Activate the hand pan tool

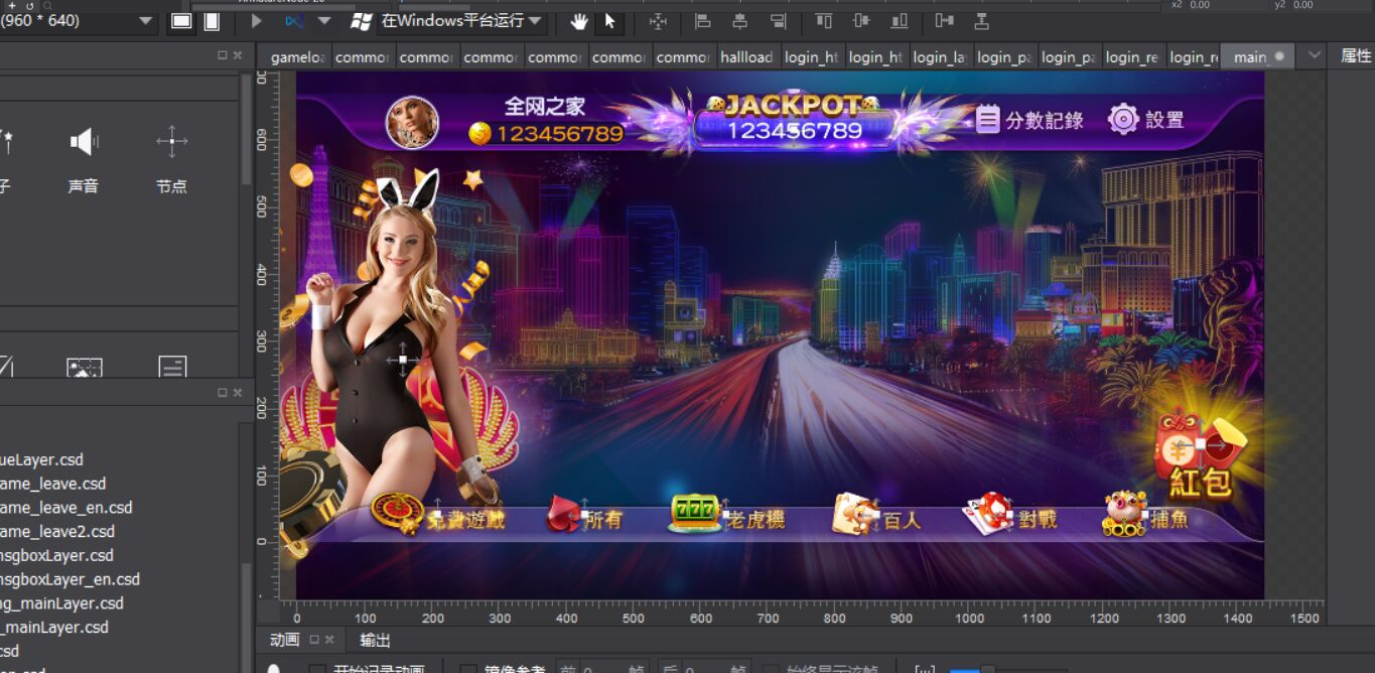(580, 21)
